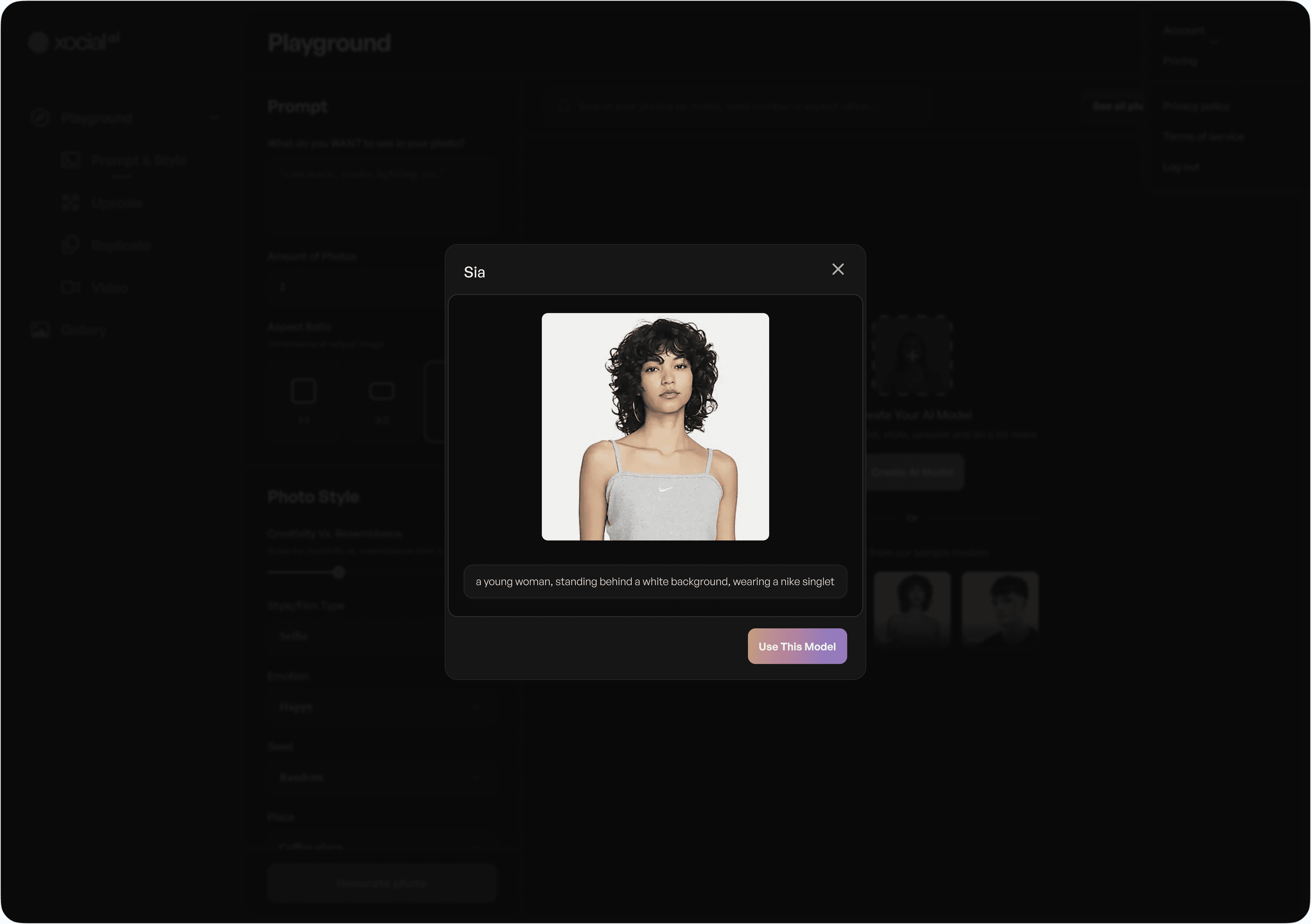Click the Sia portrait image preview
The image size is (1311, 924).
(x=655, y=426)
